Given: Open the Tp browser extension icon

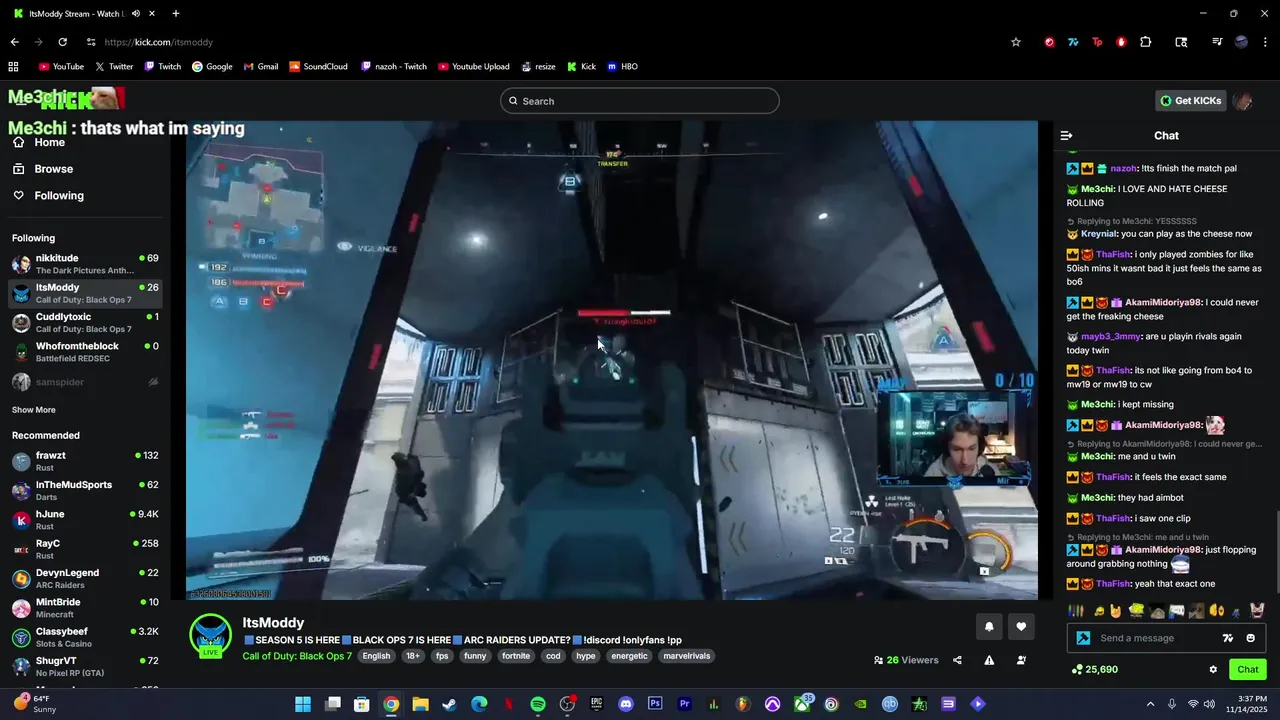Looking at the screenshot, I should coord(1097,42).
